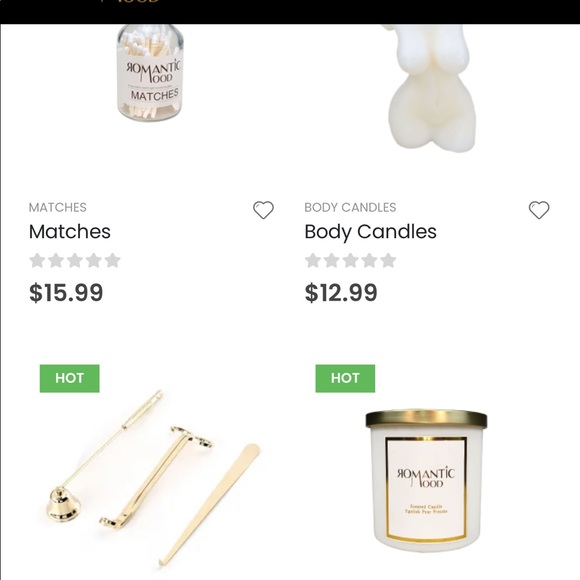This screenshot has width=580, height=580.
Task: Add Body Candles to wishlist heart icon
Action: (x=539, y=210)
